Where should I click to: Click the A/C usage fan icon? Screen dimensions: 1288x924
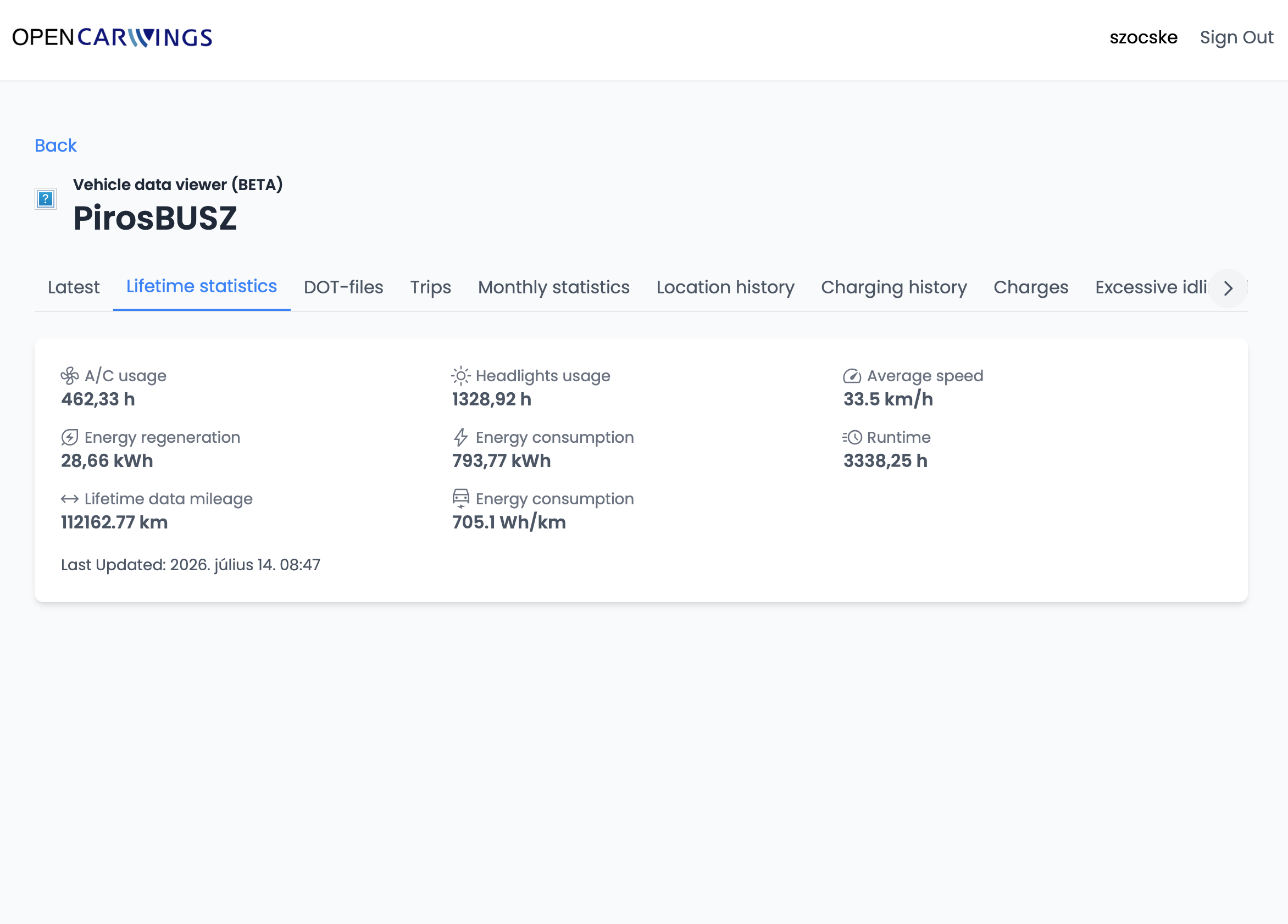(69, 375)
